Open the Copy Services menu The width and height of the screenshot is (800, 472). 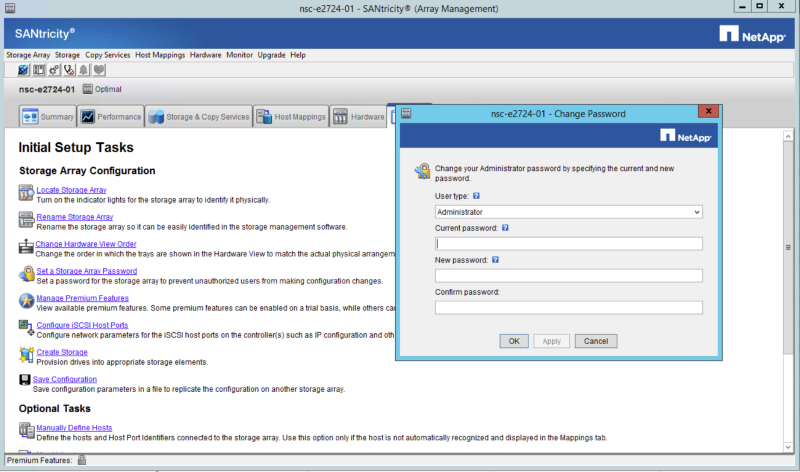107,55
